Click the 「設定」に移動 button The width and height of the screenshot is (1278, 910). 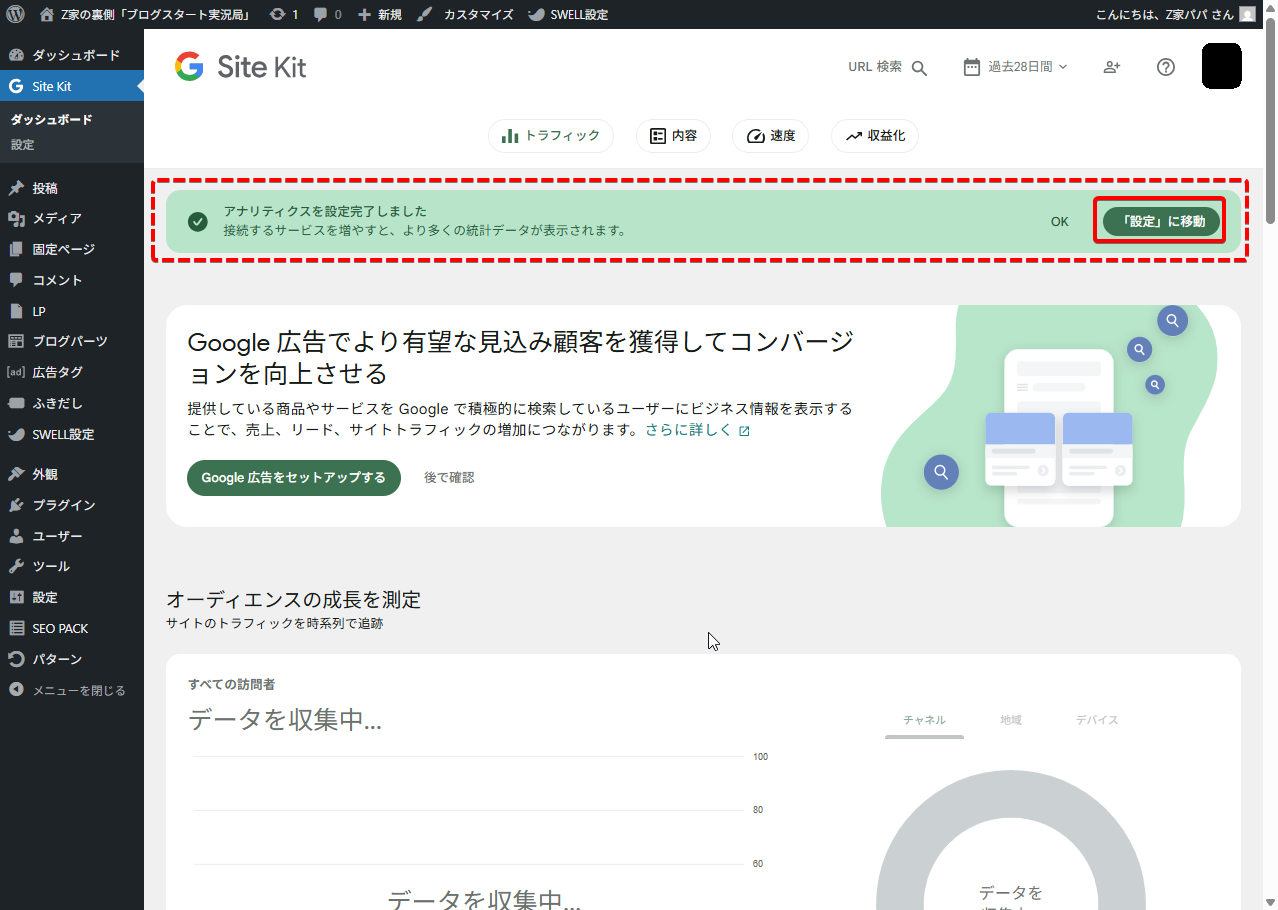tap(1162, 222)
